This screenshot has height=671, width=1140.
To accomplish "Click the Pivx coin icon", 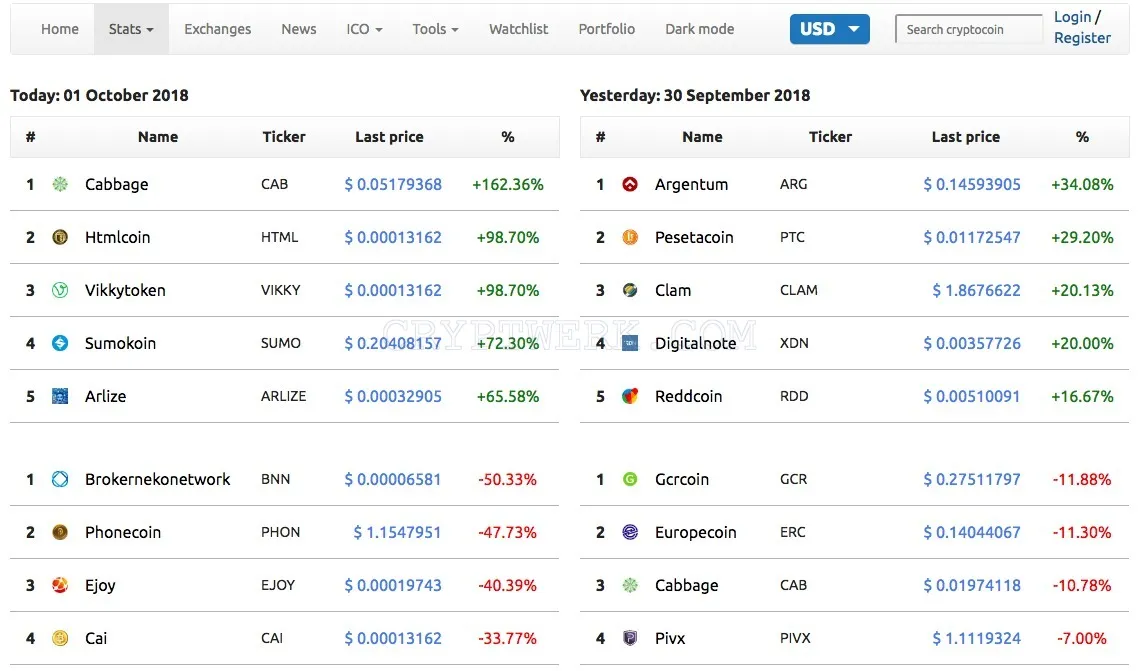I will click(x=630, y=638).
